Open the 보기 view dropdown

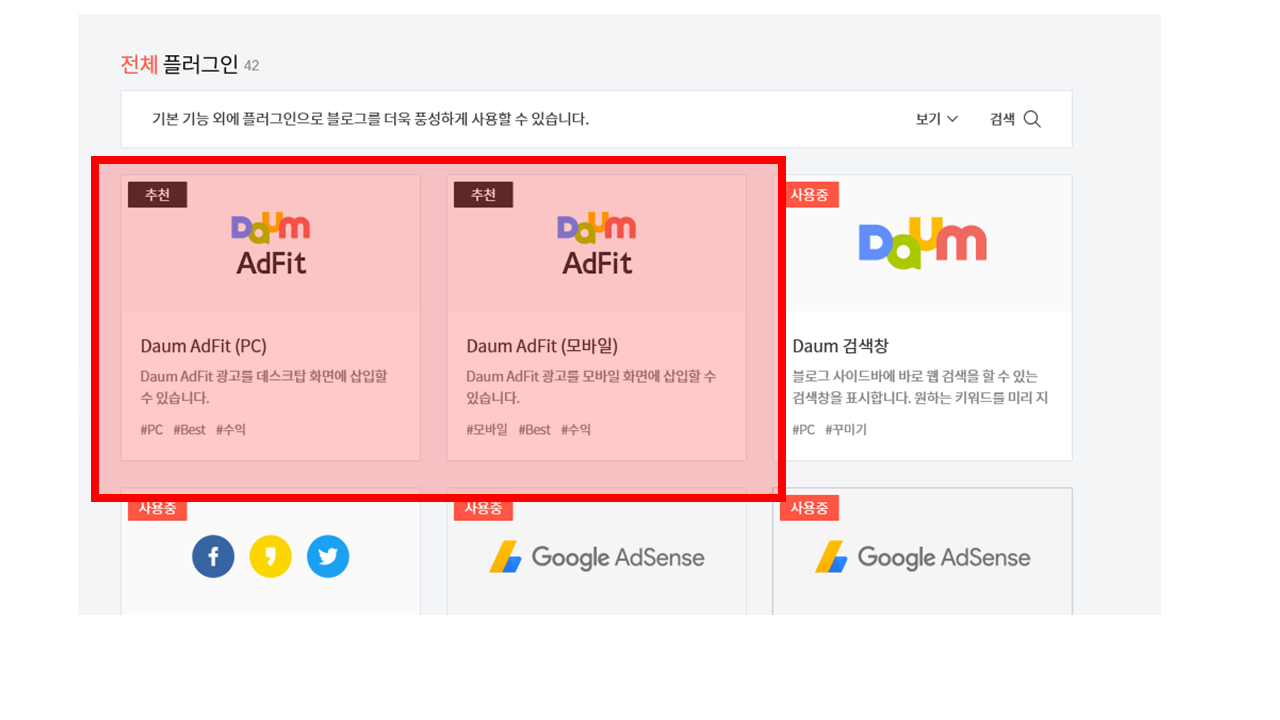[x=936, y=119]
